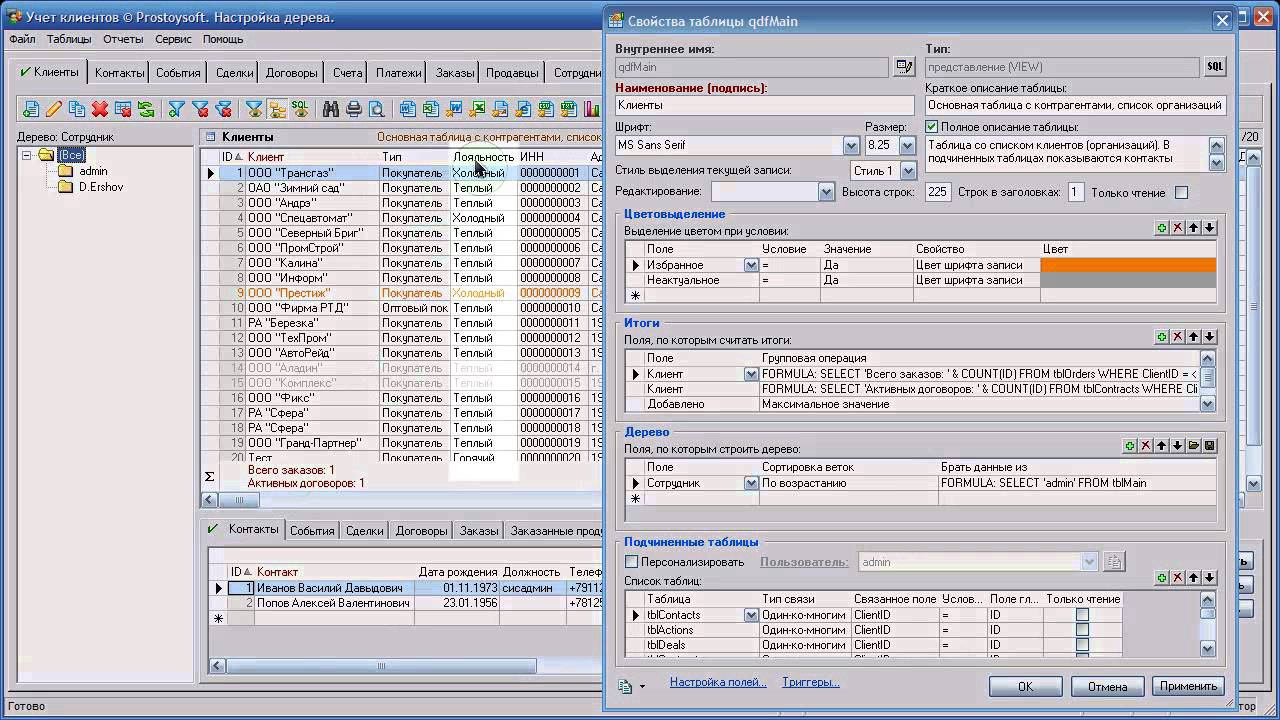Click the save icon in Дерево section

pos(1209,446)
